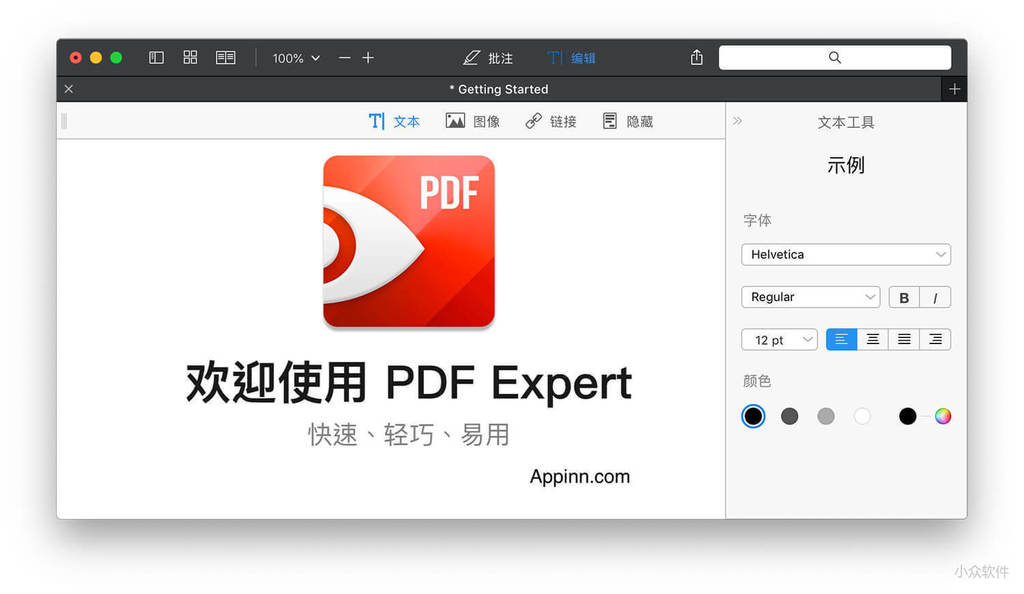1024x594 pixels.
Task: Select the 隐藏 redact tool
Action: point(628,121)
